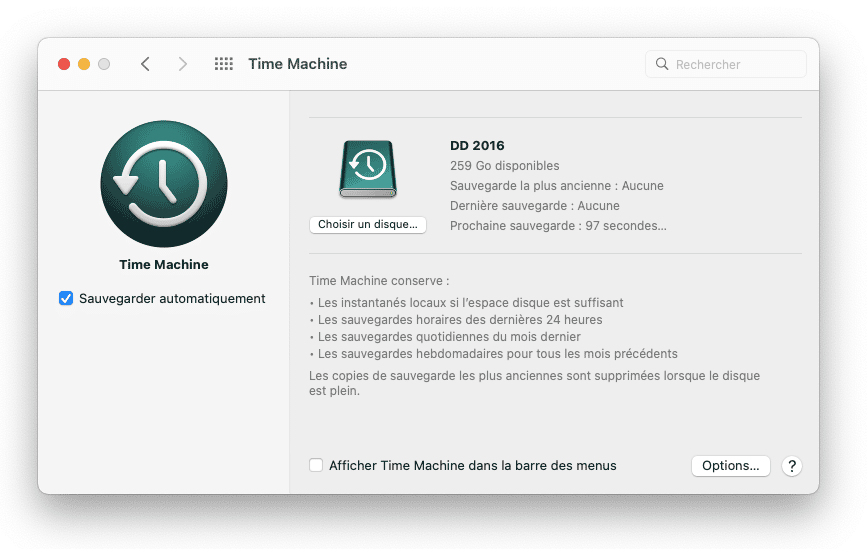Click Sauvegarde la plus ancienne : Aucune
The height and width of the screenshot is (549, 868).
(x=556, y=186)
